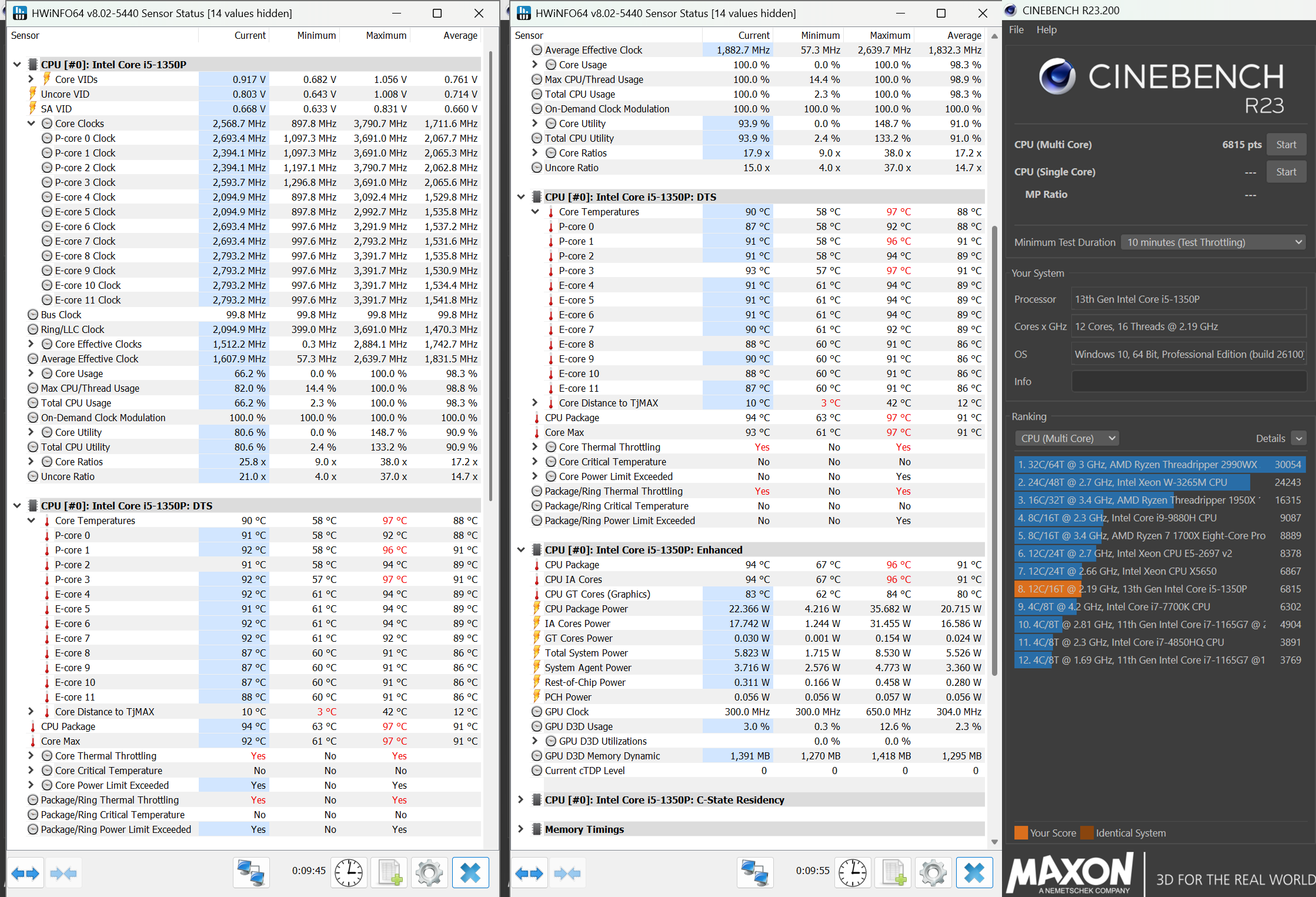Click the Cinebench title bar app icon
This screenshot has width=1316, height=897.
click(1010, 10)
